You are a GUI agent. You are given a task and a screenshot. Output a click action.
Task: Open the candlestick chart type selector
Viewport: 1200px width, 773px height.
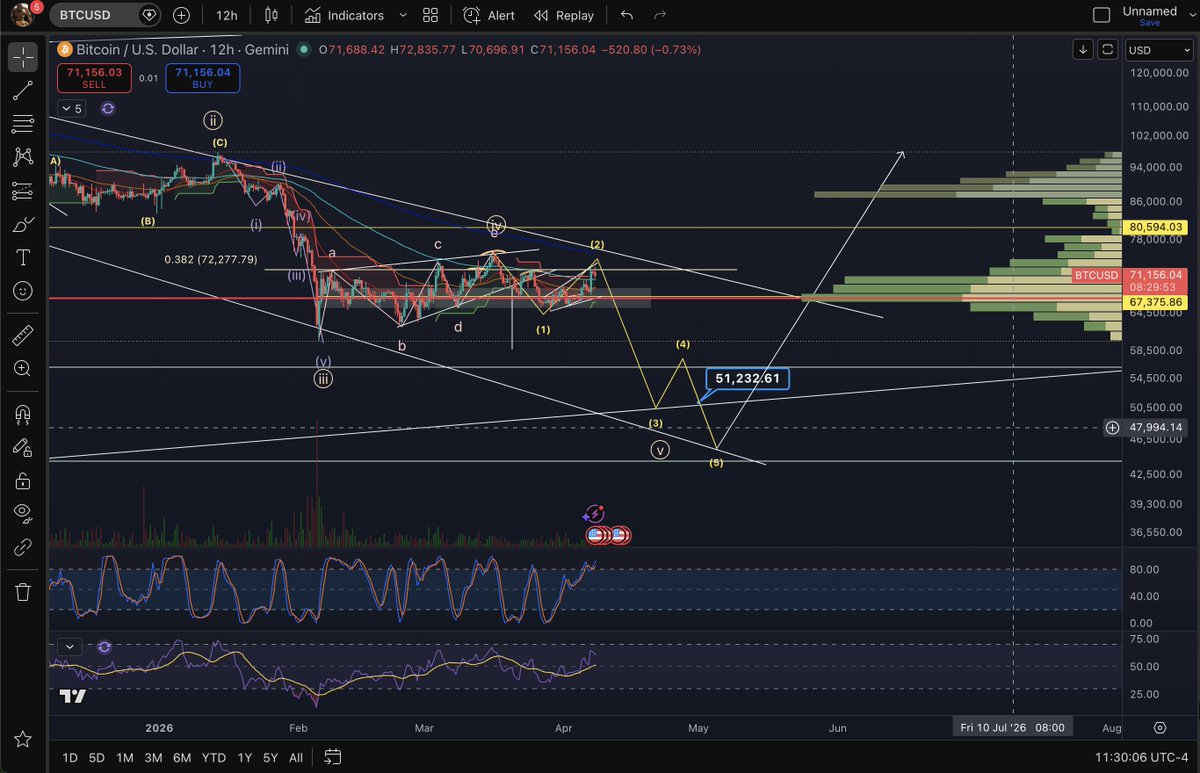tap(271, 15)
